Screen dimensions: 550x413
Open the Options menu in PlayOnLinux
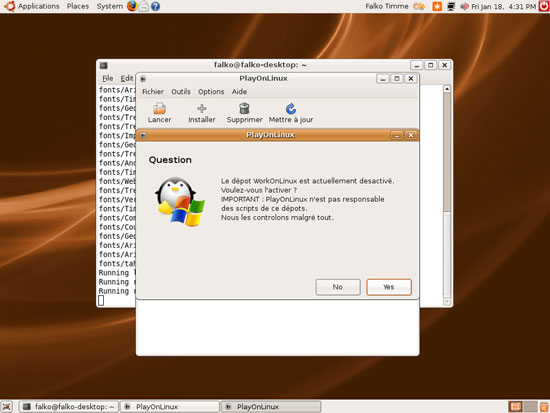tap(211, 92)
